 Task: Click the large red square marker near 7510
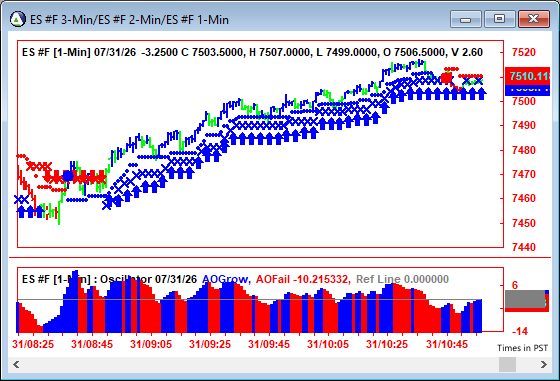pyautogui.click(x=446, y=78)
